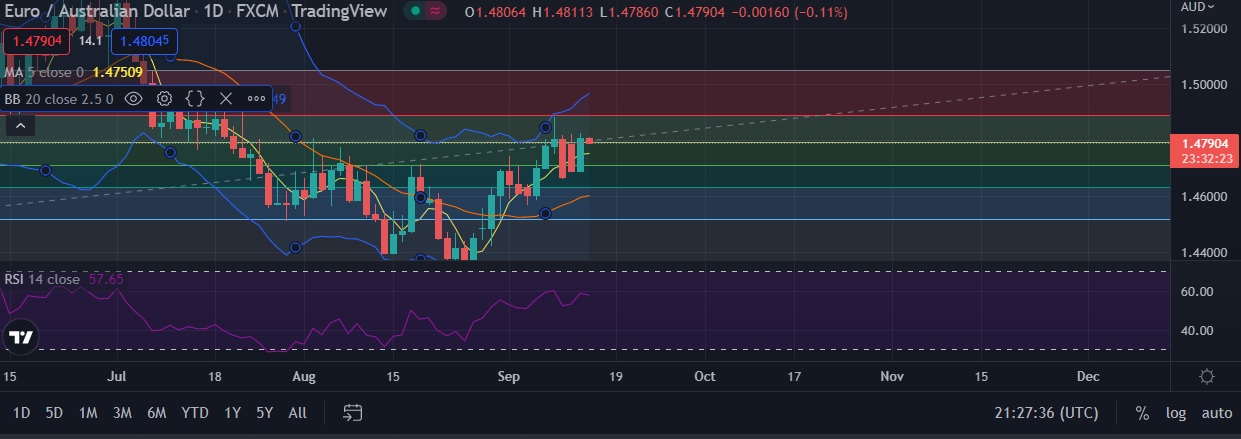Click the 1.46000 price scale label

tap(1203, 197)
